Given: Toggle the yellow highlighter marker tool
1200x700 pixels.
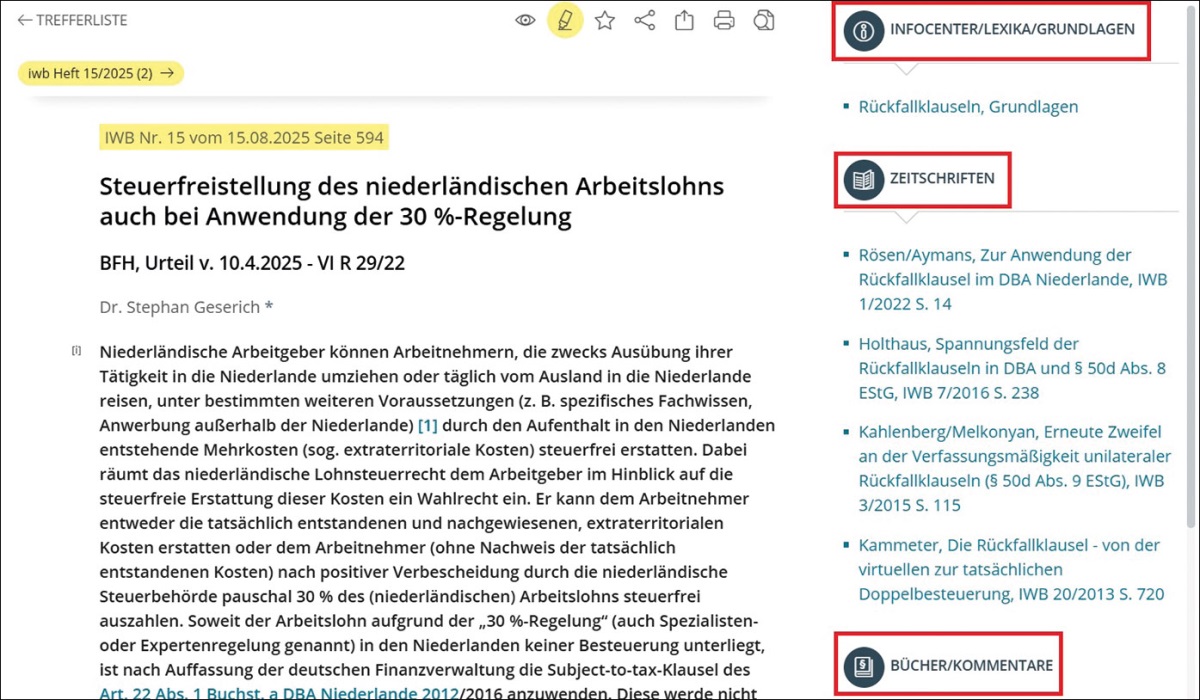Looking at the screenshot, I should 565,21.
